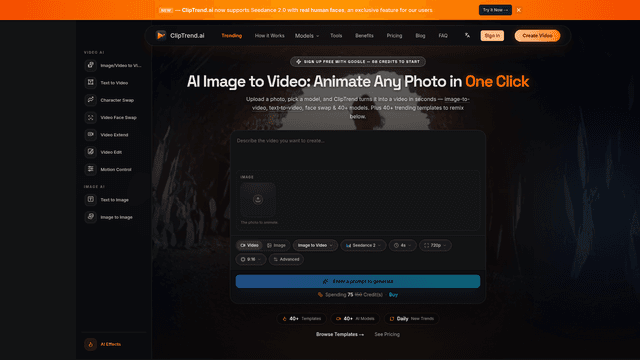Click the Try it Now banner button

[495, 10]
